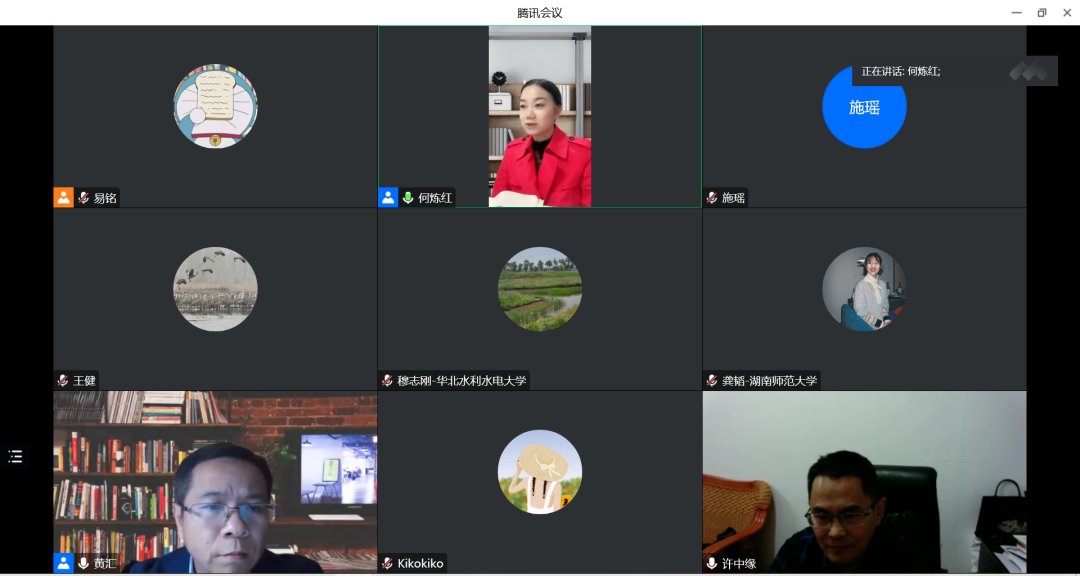Toggle the mic icon for 龚韬·湖南师范大学
Viewport: 1080px width, 576px height.
coord(712,381)
